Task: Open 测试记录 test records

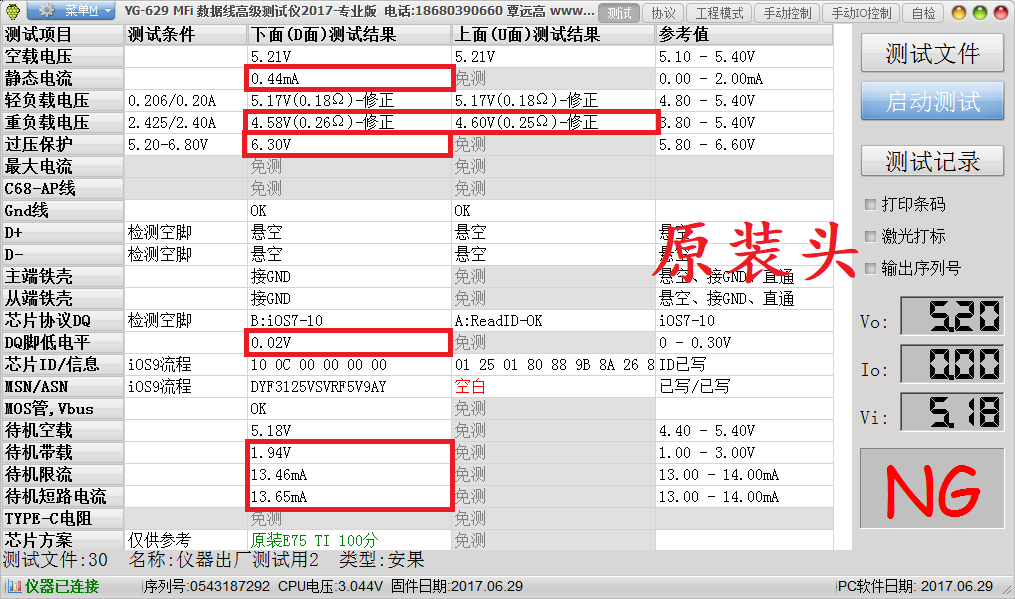Action: pos(931,161)
